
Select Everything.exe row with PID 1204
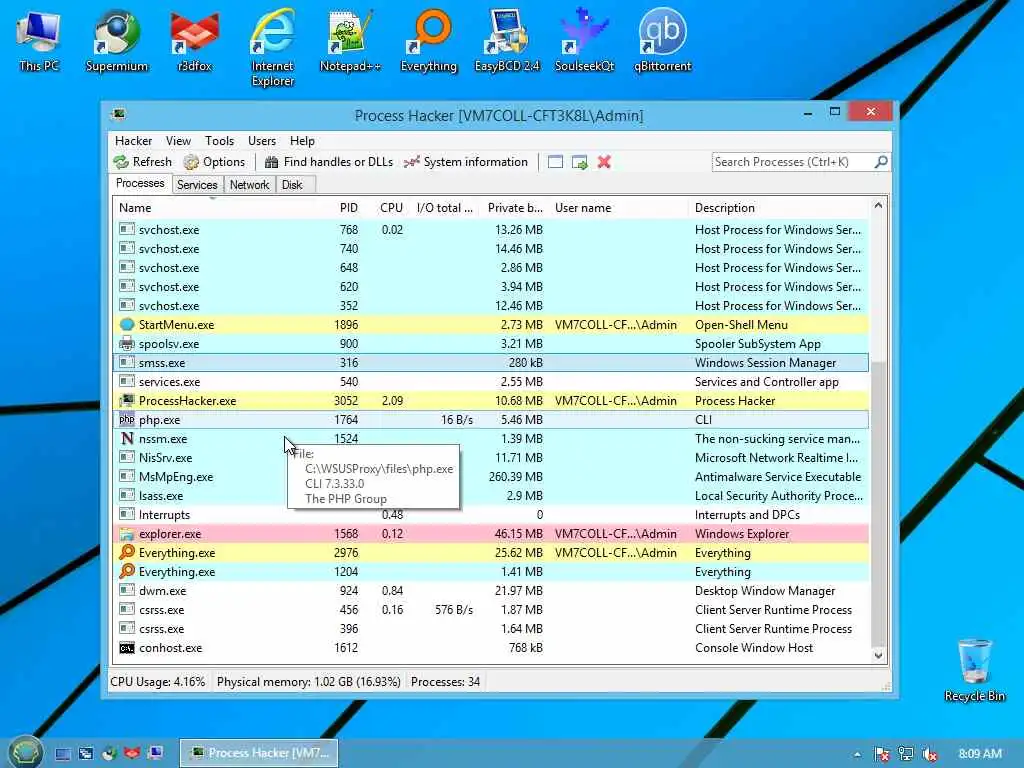491,571
